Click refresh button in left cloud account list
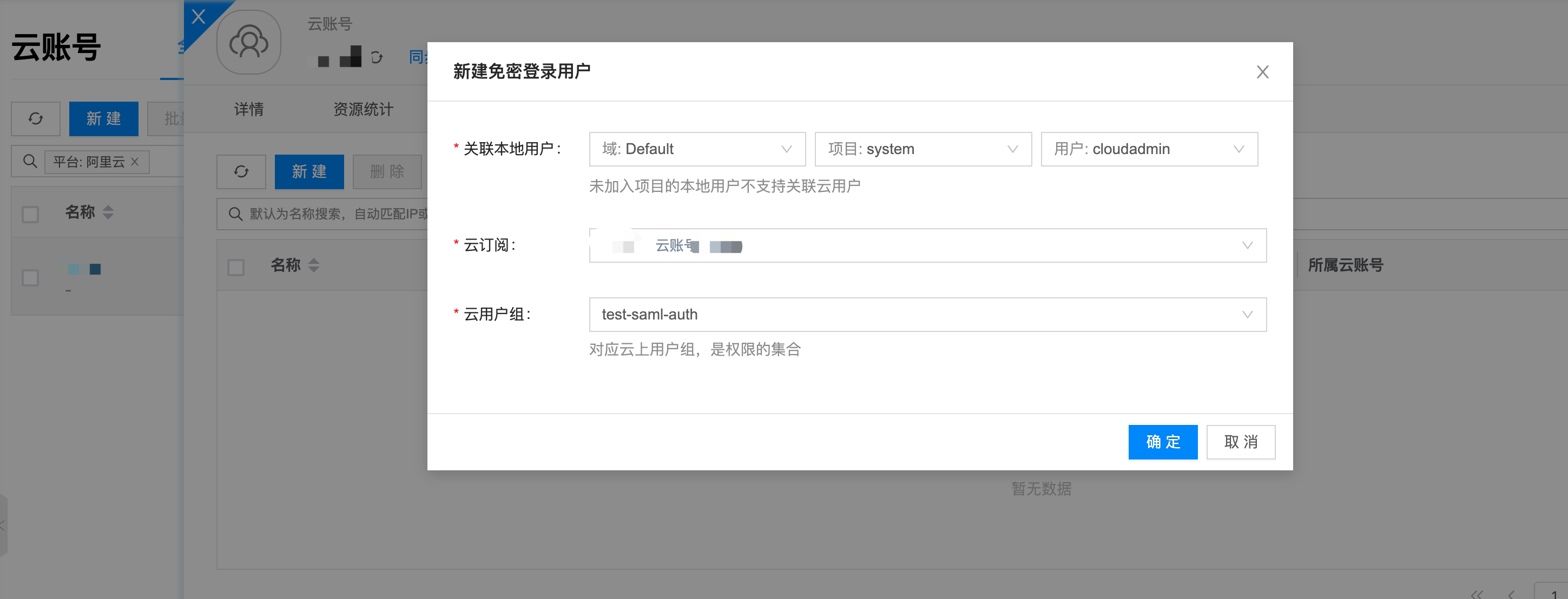The image size is (1568, 599). click(x=35, y=118)
